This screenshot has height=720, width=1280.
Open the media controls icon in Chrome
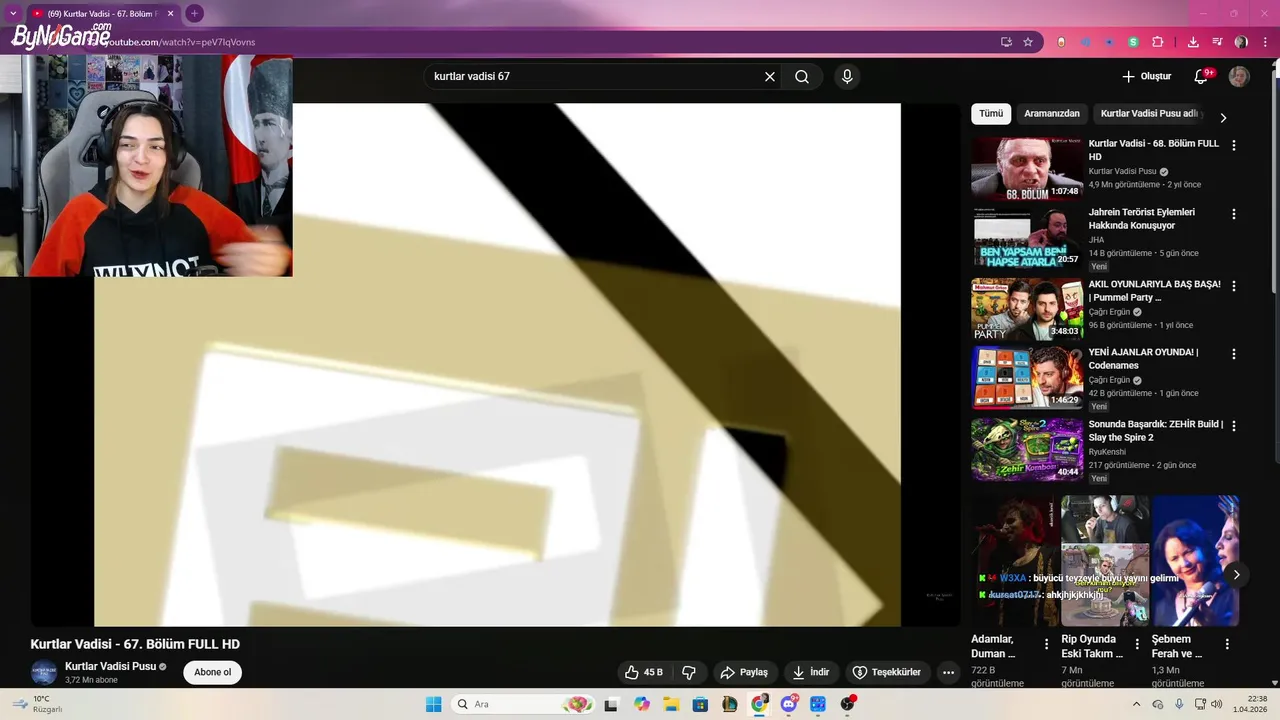[x=1217, y=42]
